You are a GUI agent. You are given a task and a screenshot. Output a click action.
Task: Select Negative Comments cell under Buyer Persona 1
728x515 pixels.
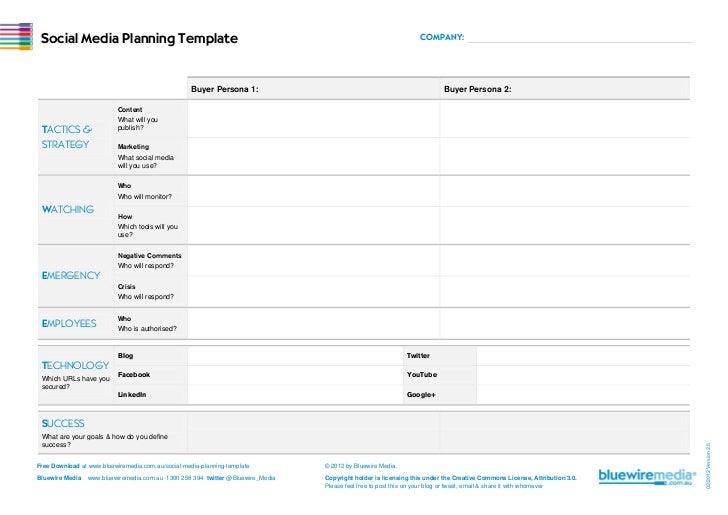pyautogui.click(x=312, y=262)
